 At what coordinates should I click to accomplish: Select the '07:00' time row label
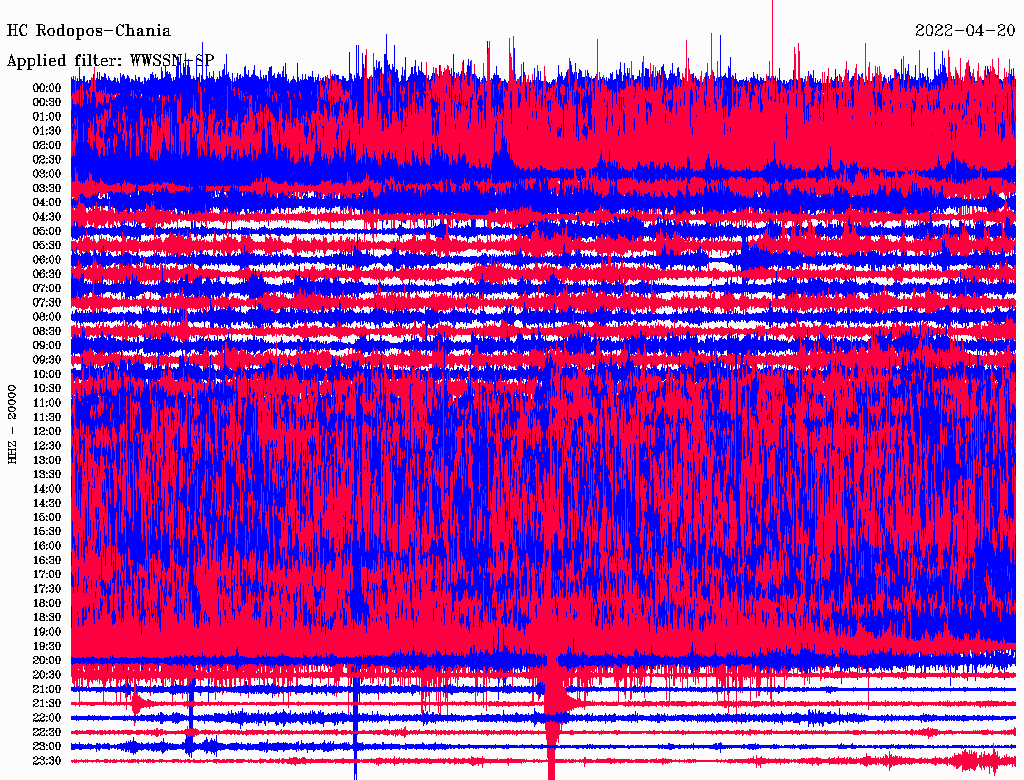click(47, 289)
